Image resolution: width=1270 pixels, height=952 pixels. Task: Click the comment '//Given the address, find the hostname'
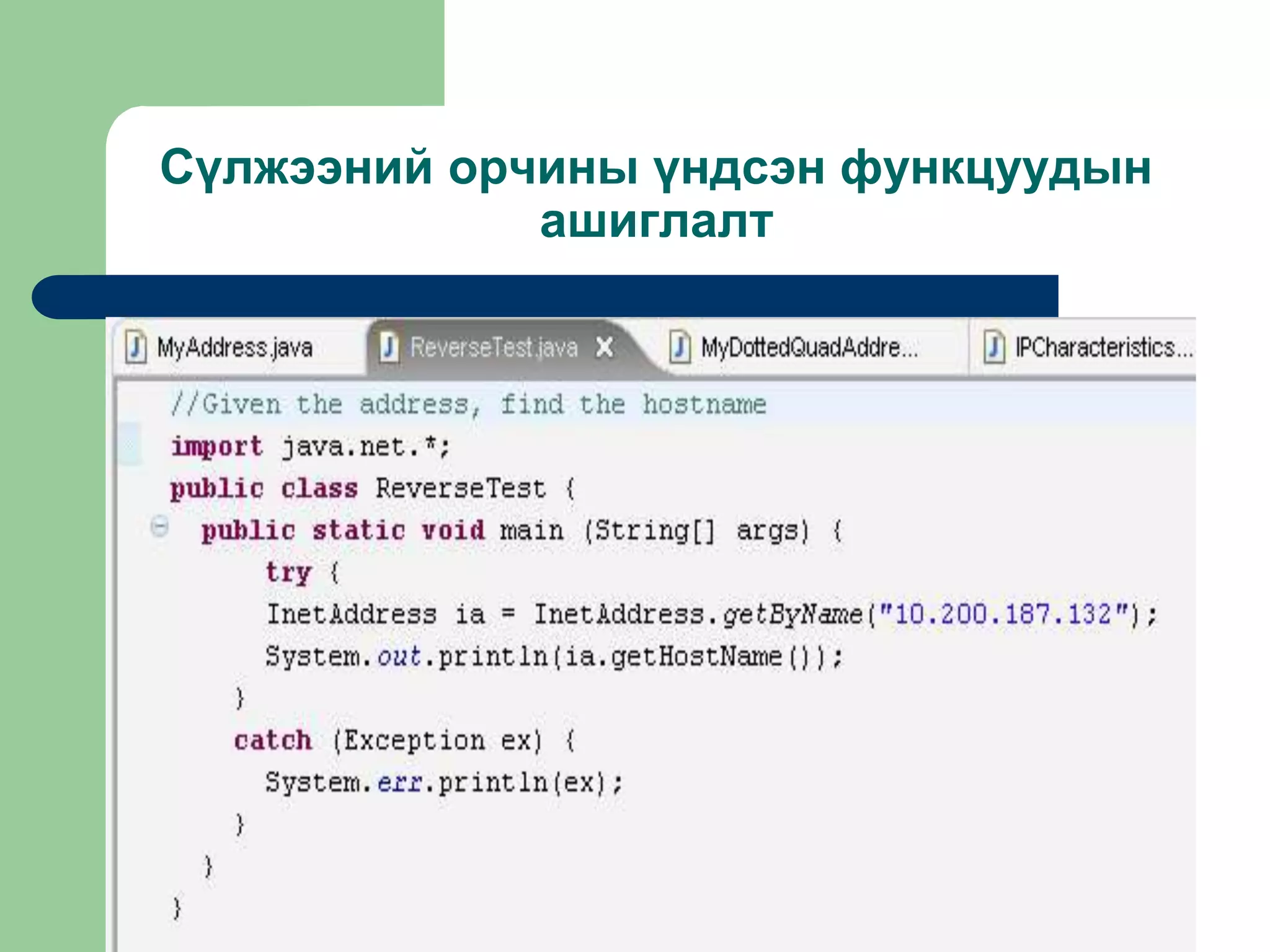point(469,405)
